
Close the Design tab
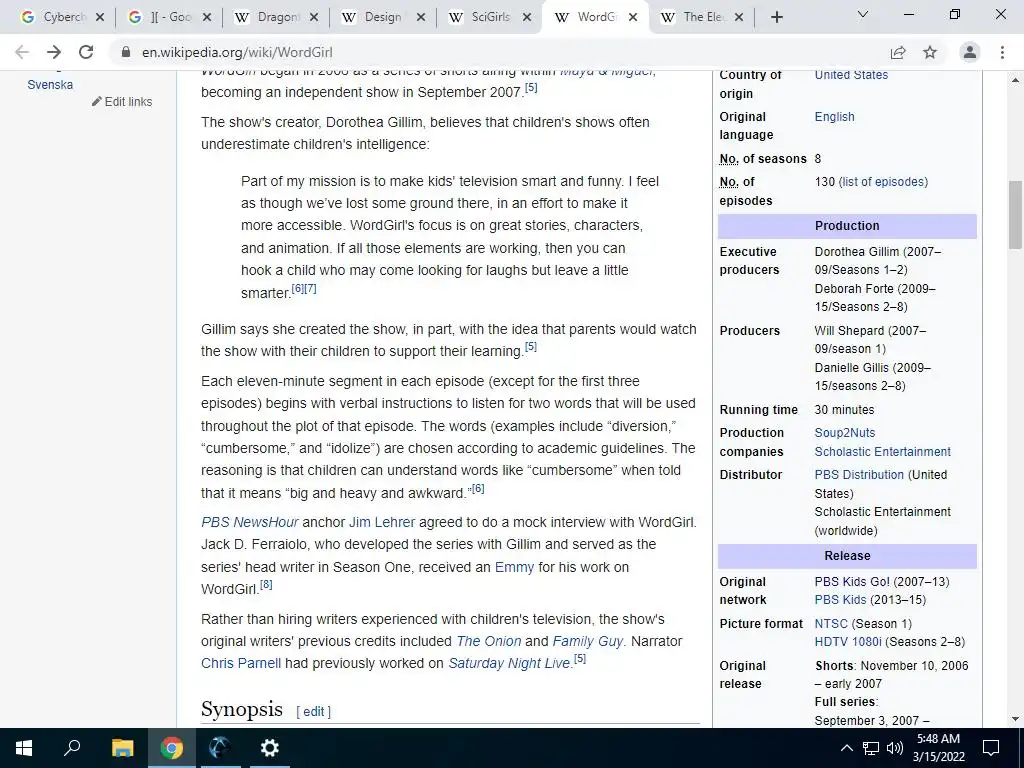pyautogui.click(x=421, y=18)
